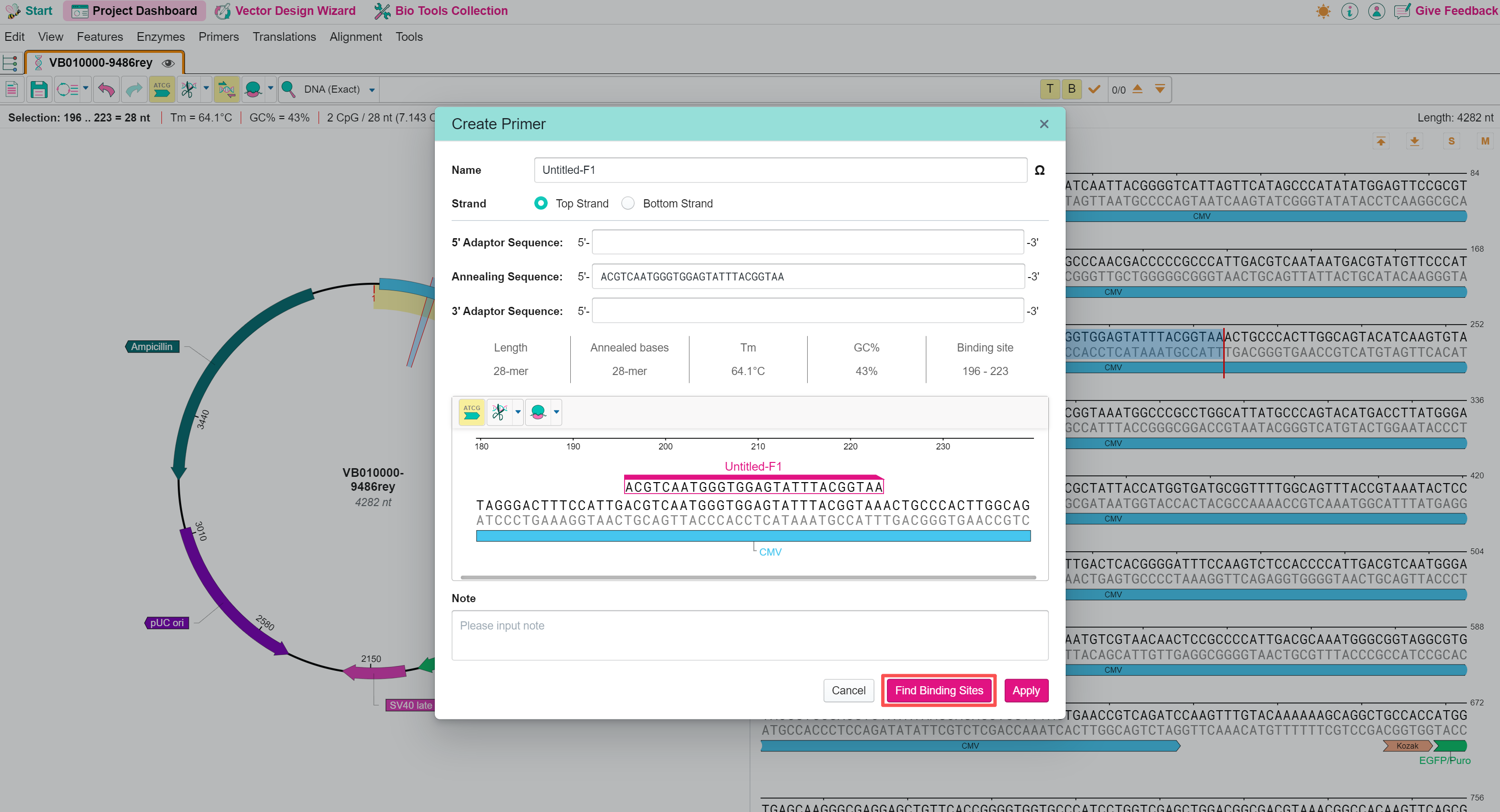Expand the map view mode dropdown arrow

point(86,88)
